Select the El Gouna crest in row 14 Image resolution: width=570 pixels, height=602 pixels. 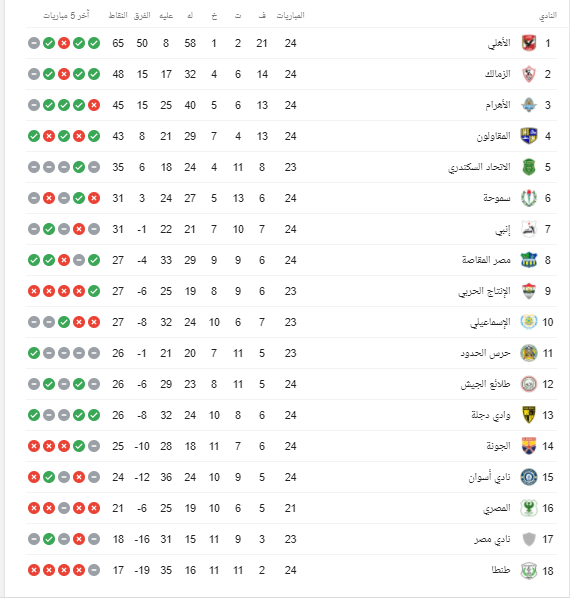(x=529, y=446)
